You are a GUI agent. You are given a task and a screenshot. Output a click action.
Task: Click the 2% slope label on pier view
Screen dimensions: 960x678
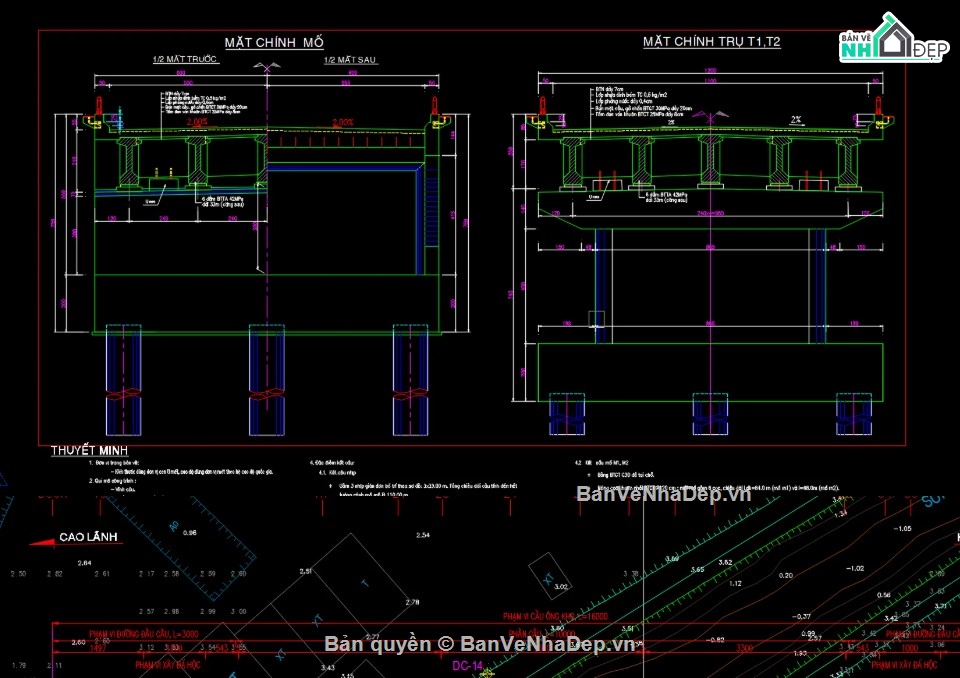click(x=796, y=119)
